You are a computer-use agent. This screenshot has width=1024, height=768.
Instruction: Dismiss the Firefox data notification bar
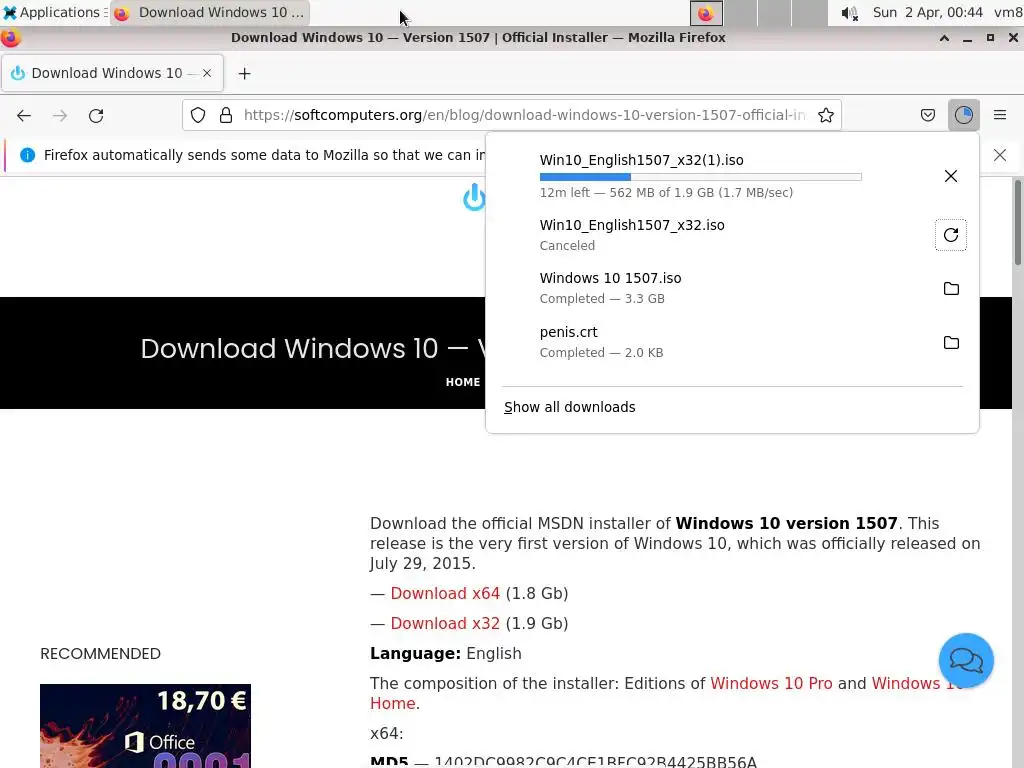click(x=999, y=155)
